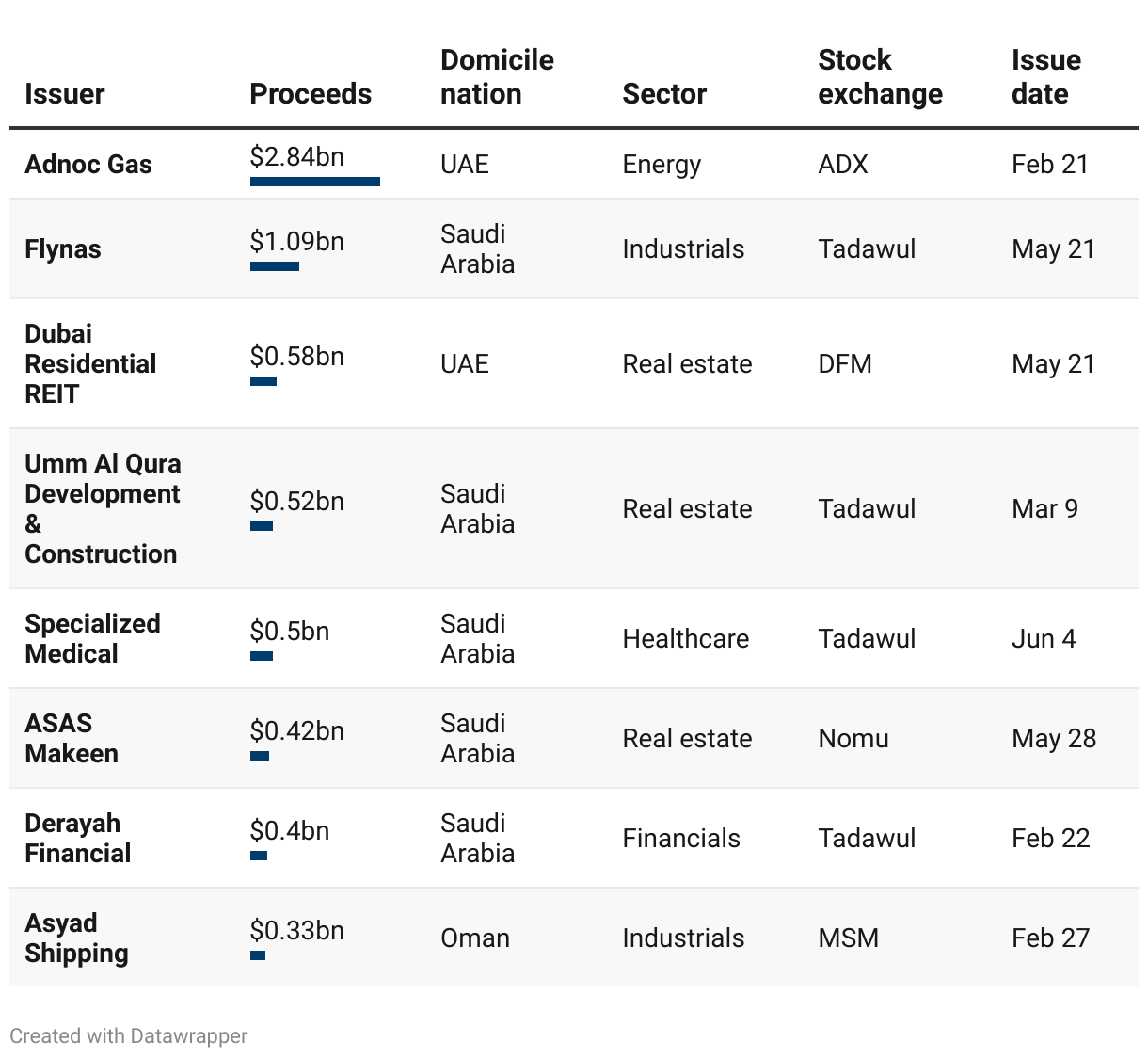Select the Healthcare sector cell
Image resolution: width=1148 pixels, height=1058 pixels.
click(x=685, y=639)
